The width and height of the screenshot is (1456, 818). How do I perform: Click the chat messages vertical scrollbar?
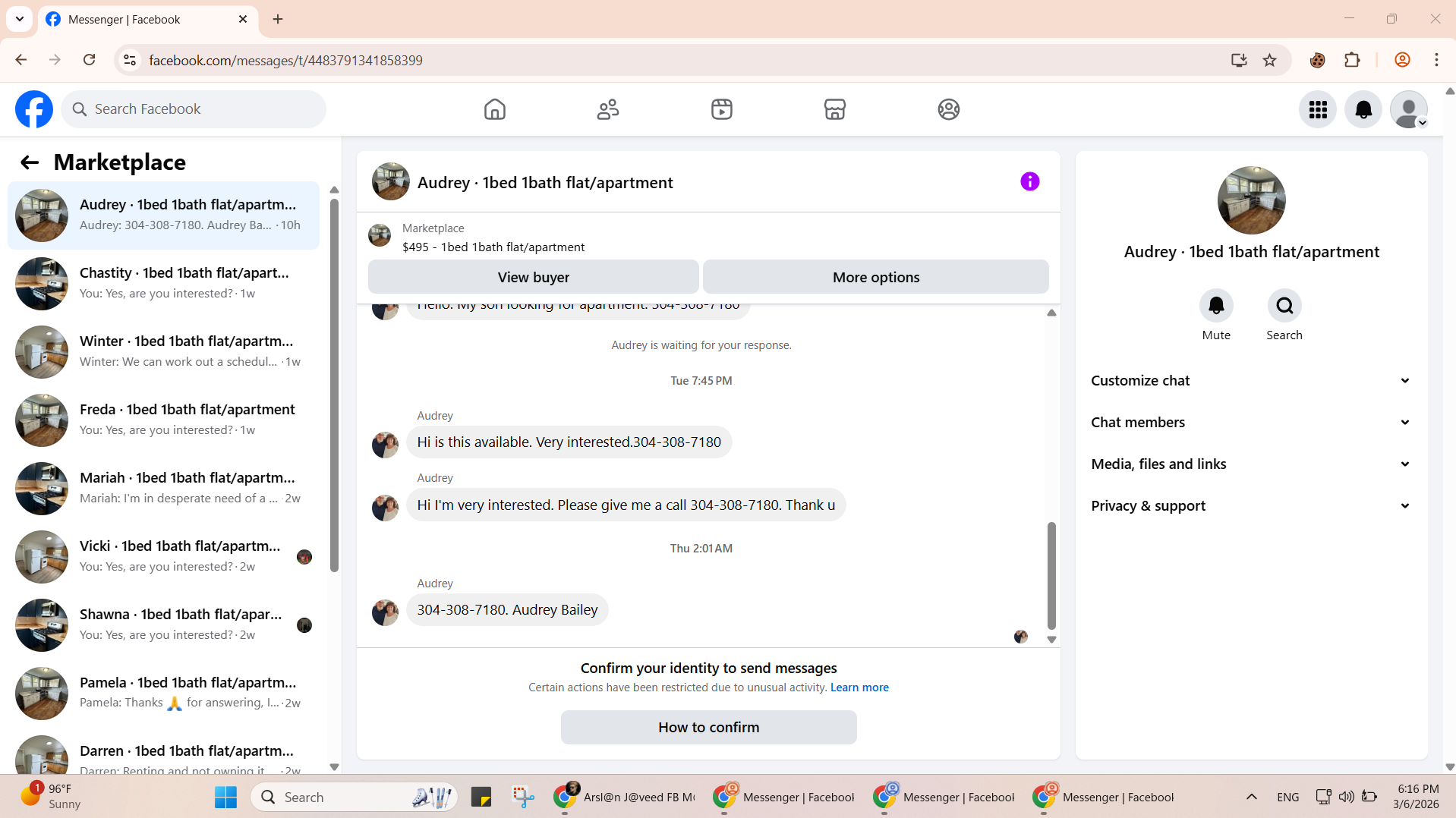point(1051,575)
